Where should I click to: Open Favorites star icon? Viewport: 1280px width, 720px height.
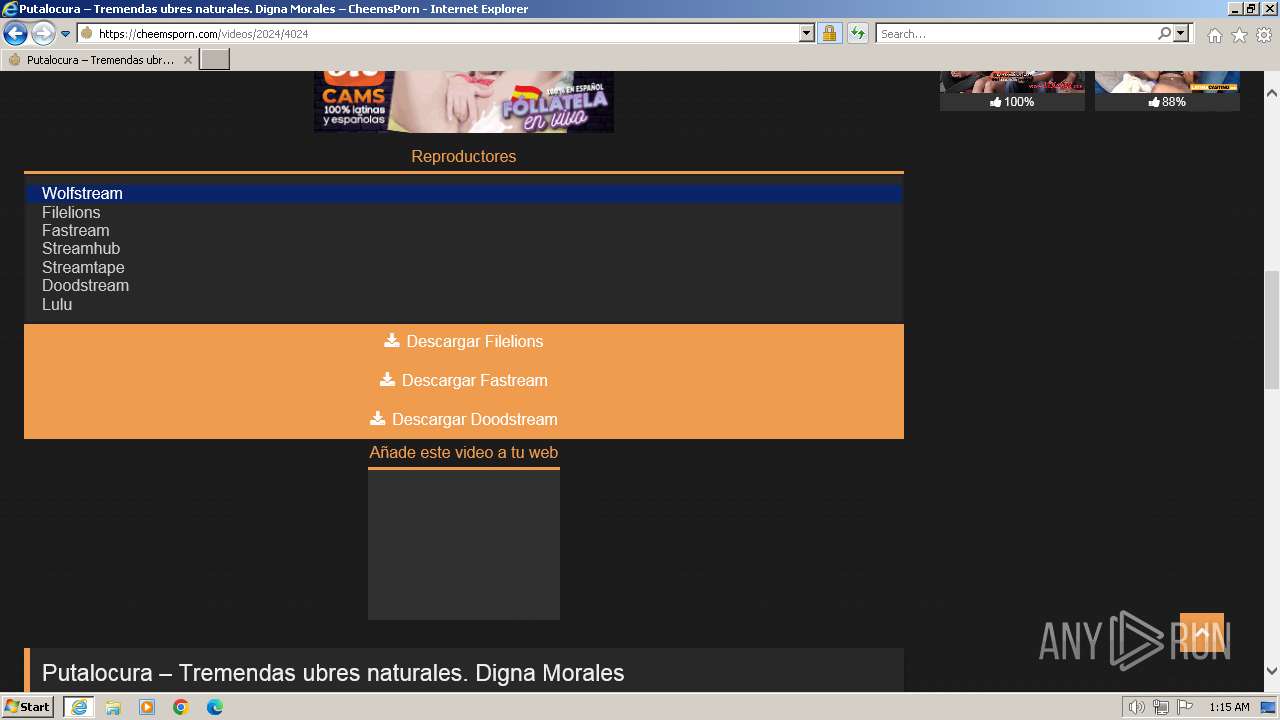[1239, 35]
